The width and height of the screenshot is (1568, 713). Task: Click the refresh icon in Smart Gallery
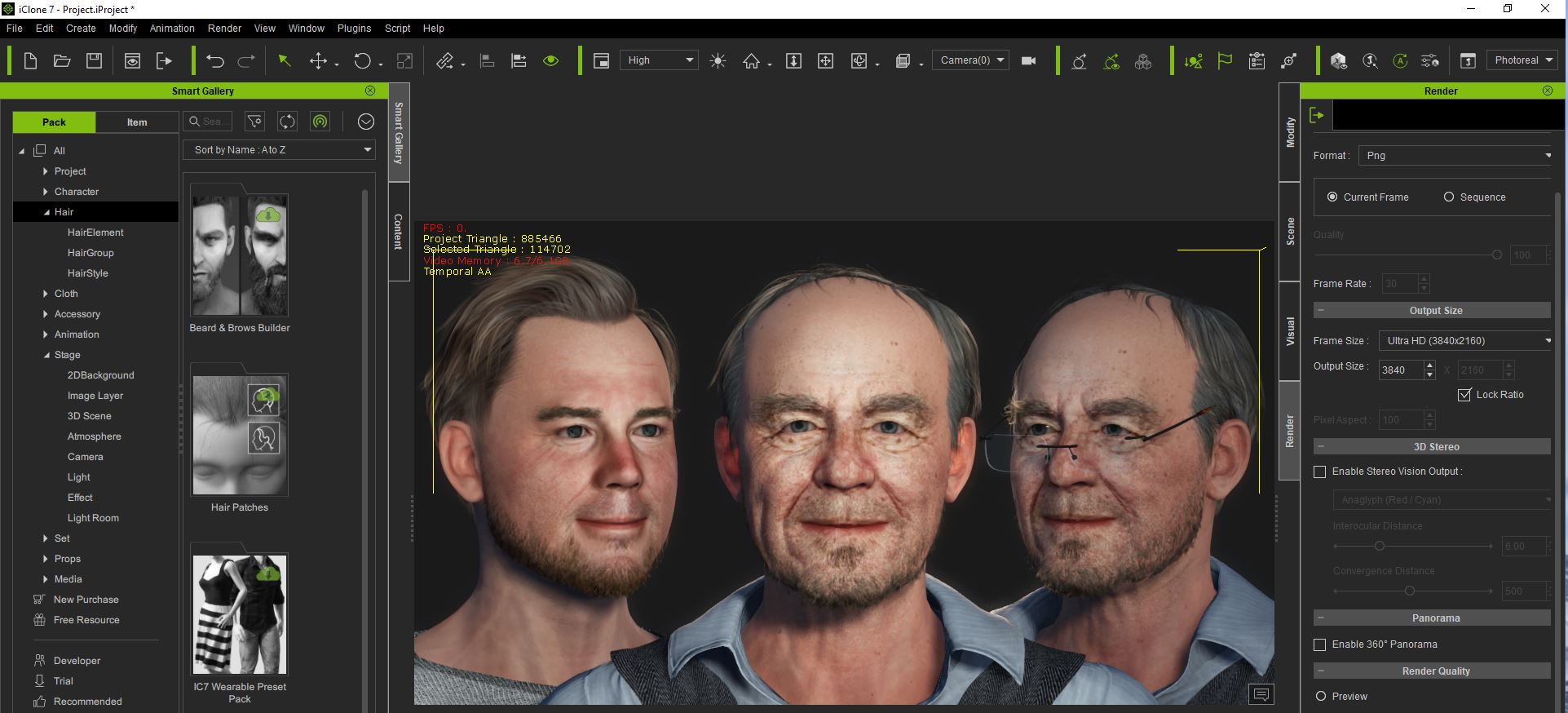point(288,122)
